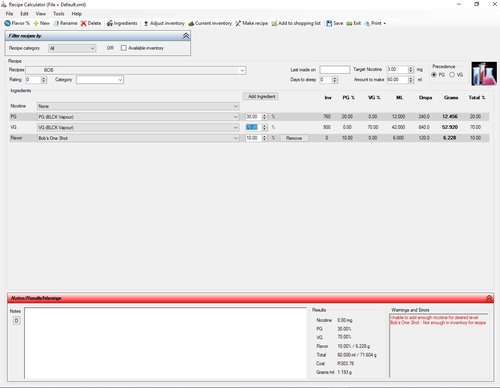
Task: Open Current inventory from toolbar
Action: click(210, 23)
